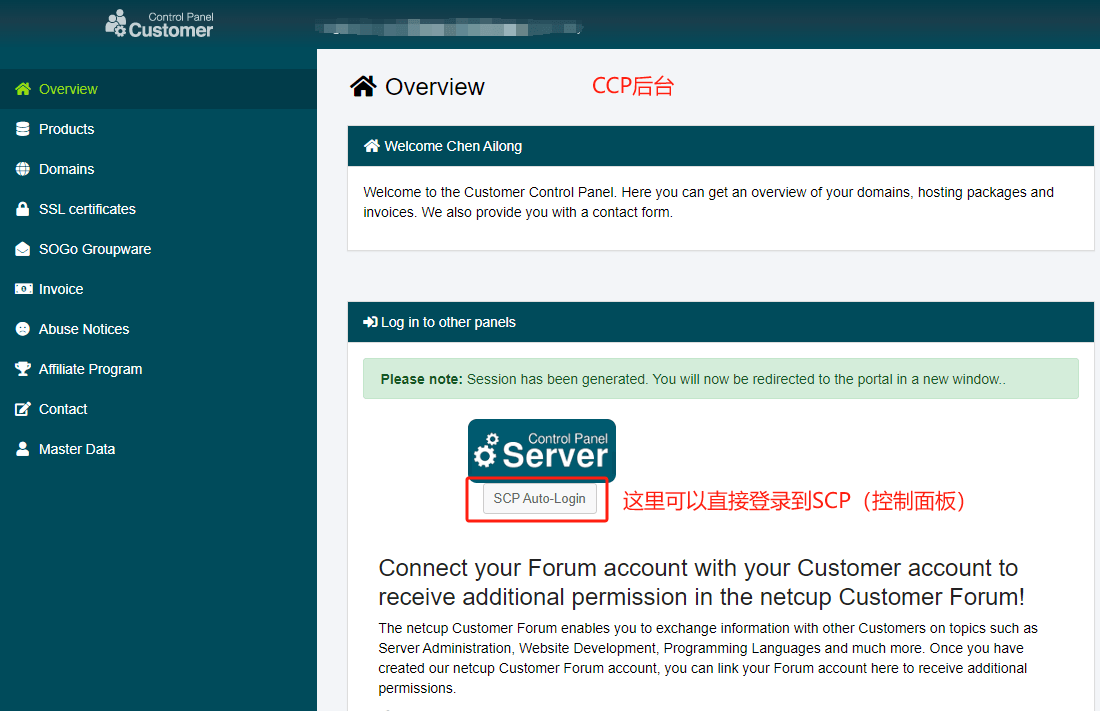This screenshot has width=1100, height=711.
Task: Click the Domains globe icon
Action: pos(23,169)
